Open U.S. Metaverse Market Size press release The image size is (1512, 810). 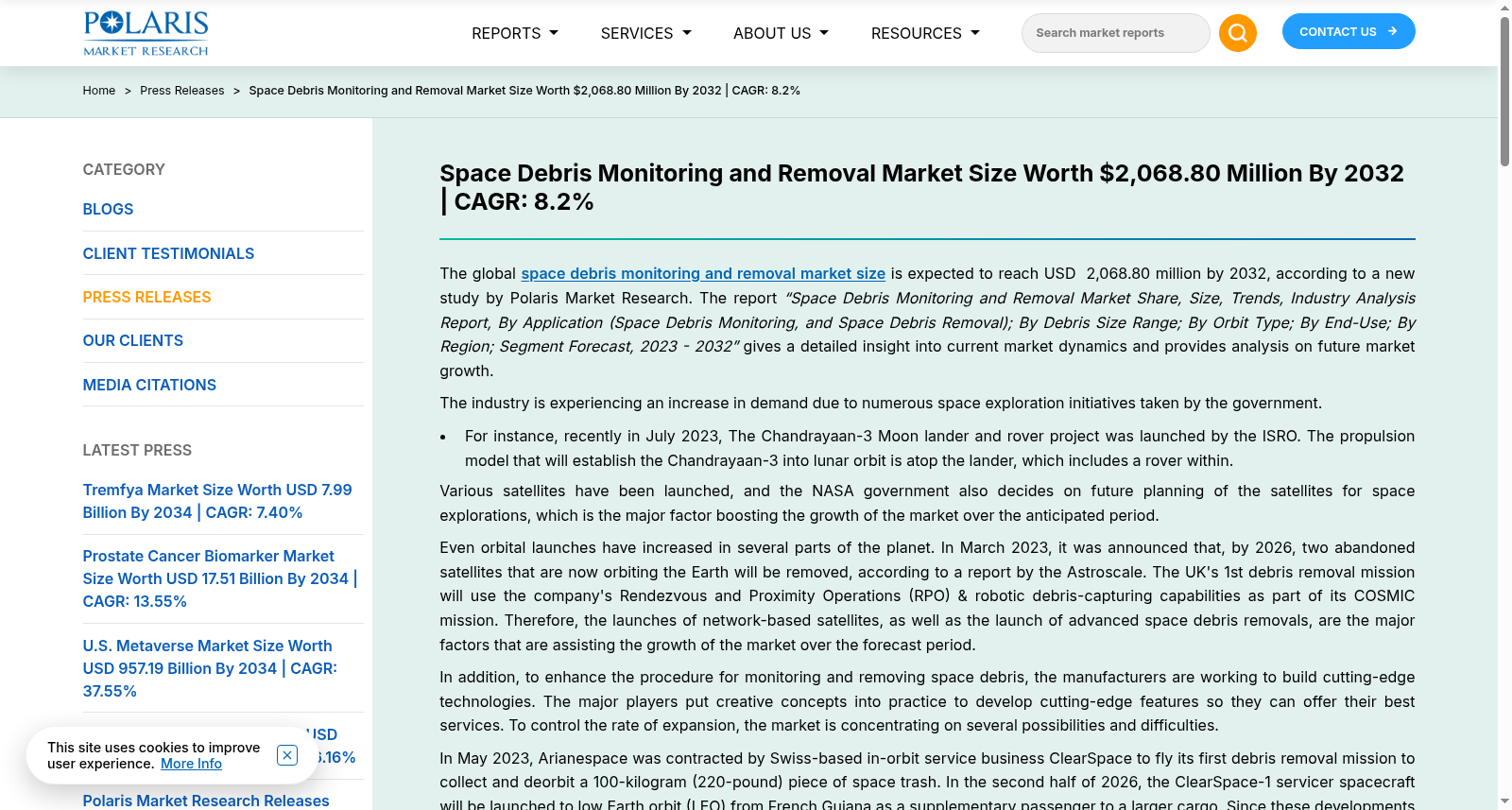[210, 668]
